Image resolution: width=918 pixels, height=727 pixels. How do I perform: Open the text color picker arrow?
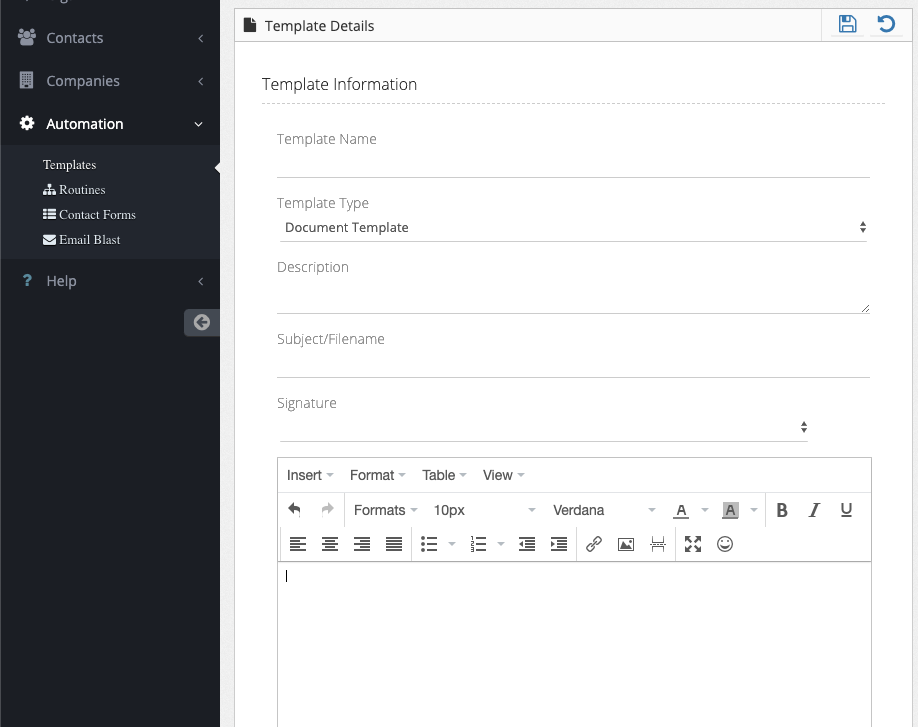click(705, 510)
